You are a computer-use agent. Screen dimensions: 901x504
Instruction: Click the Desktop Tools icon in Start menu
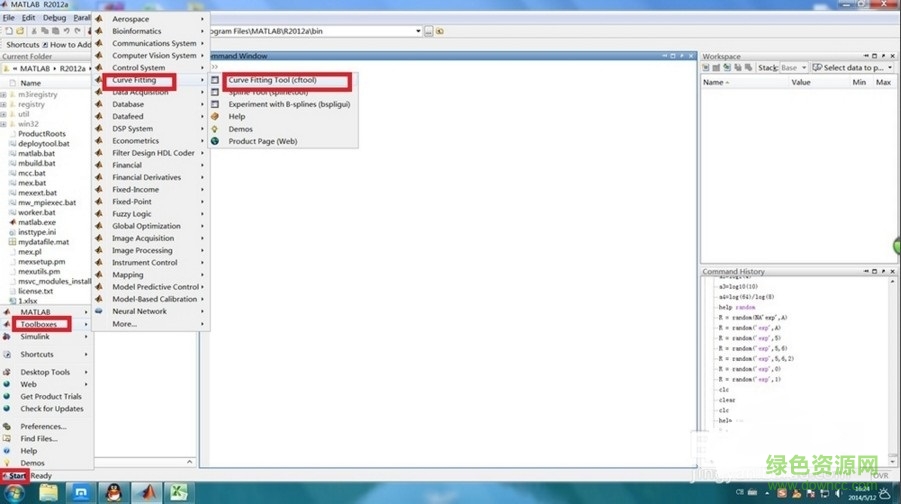coord(7,372)
